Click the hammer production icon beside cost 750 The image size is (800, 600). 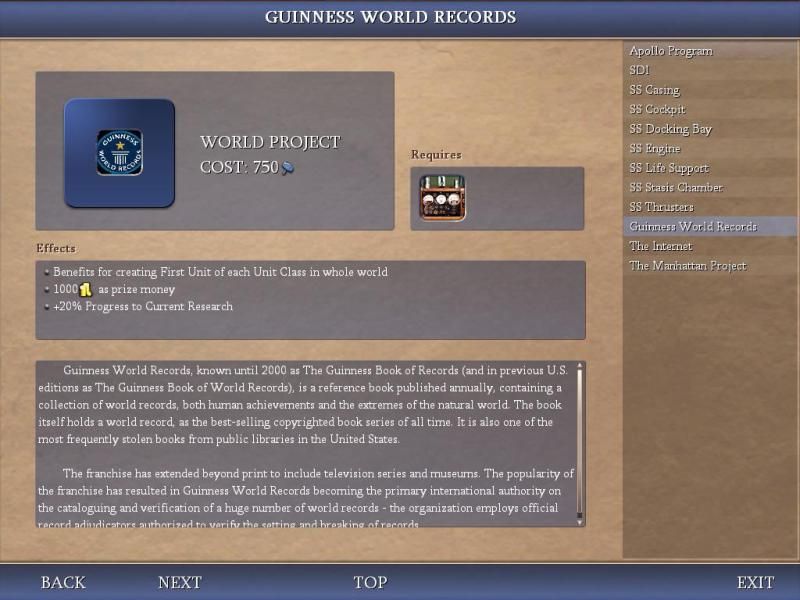pos(288,167)
